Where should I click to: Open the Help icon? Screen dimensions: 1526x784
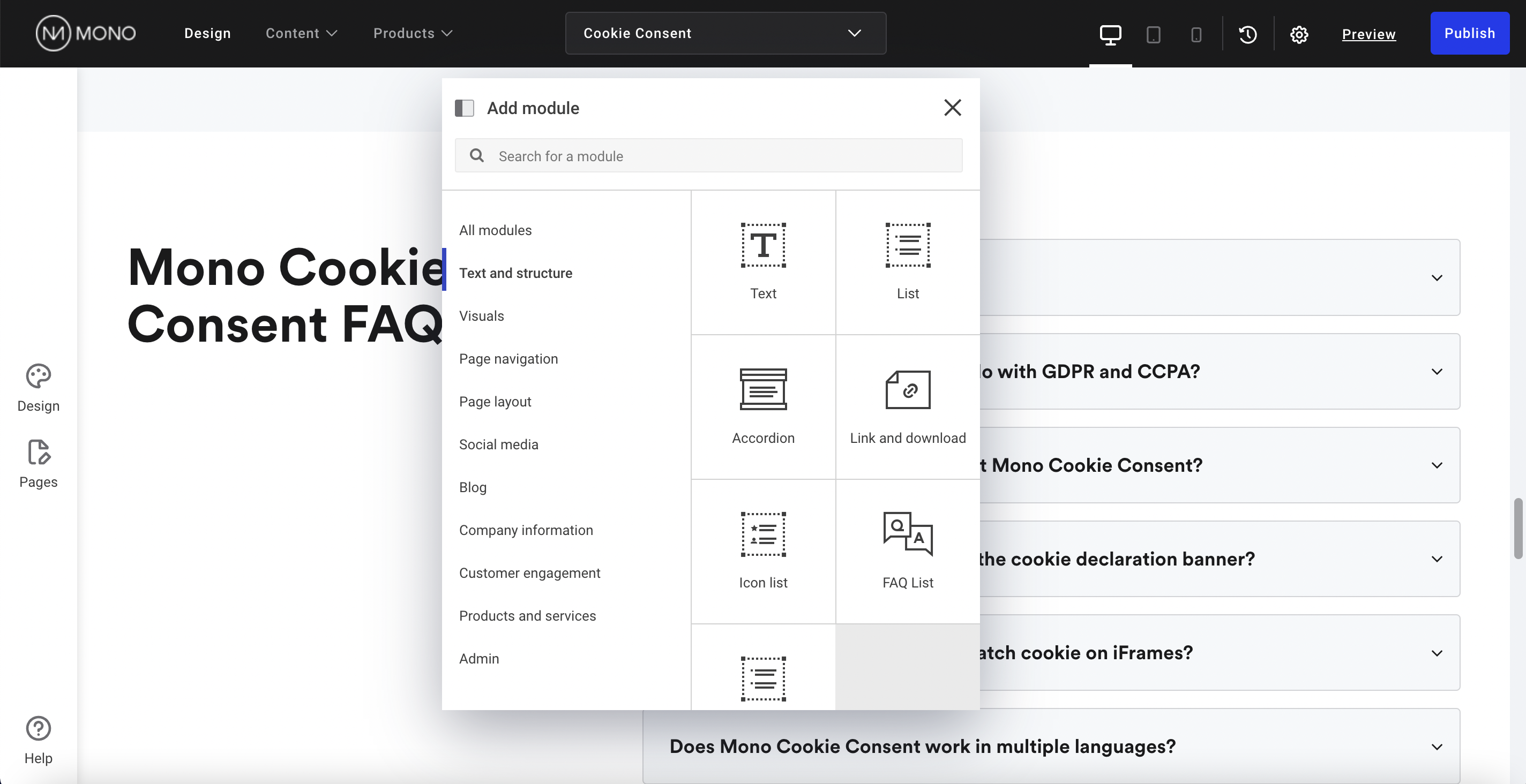point(39,740)
